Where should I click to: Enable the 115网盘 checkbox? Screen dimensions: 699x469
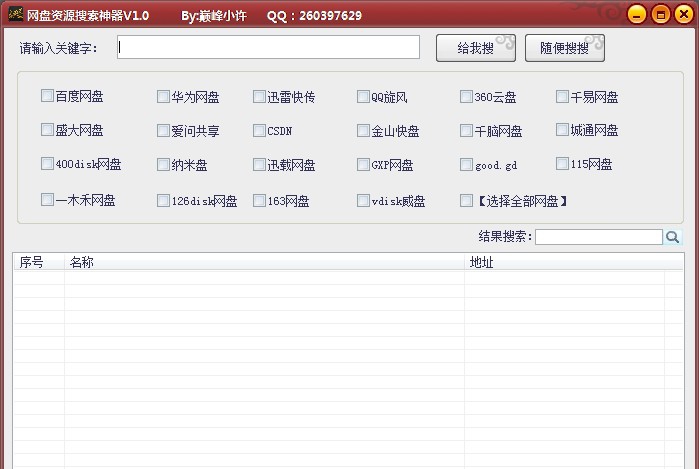tap(562, 164)
